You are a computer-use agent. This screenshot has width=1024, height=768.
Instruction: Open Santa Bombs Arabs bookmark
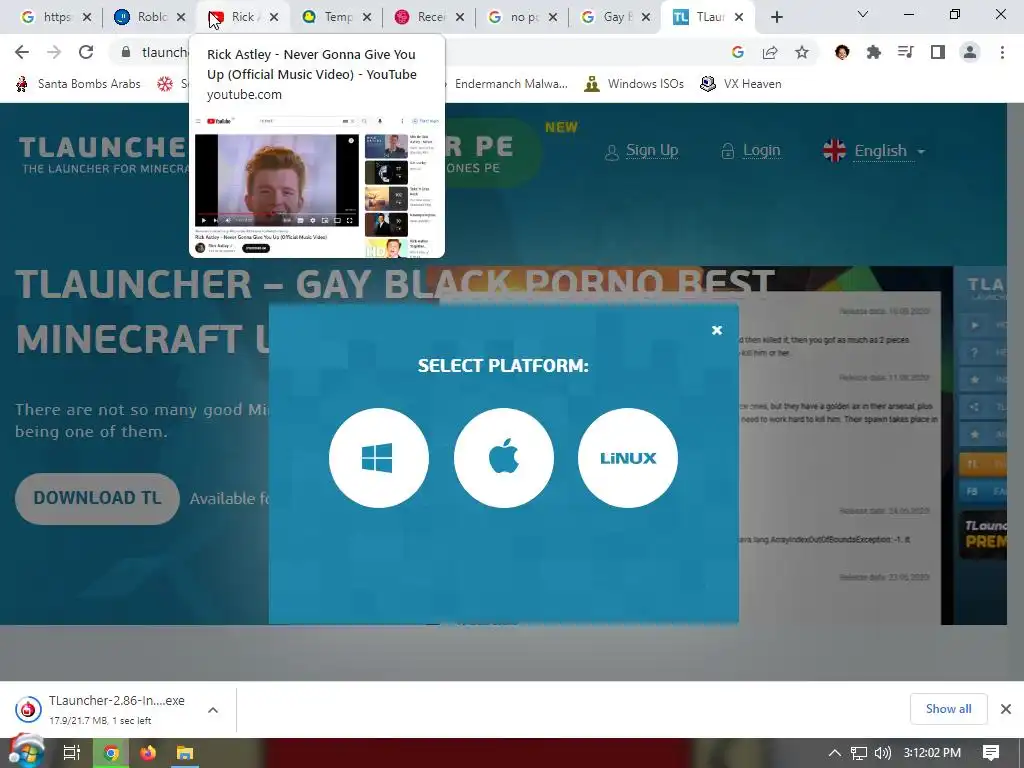[78, 84]
